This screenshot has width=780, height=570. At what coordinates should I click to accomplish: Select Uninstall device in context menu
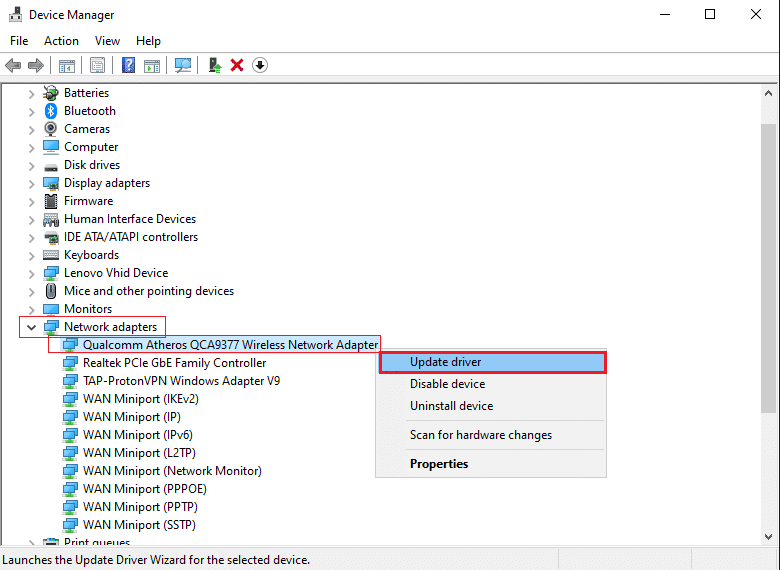[451, 406]
